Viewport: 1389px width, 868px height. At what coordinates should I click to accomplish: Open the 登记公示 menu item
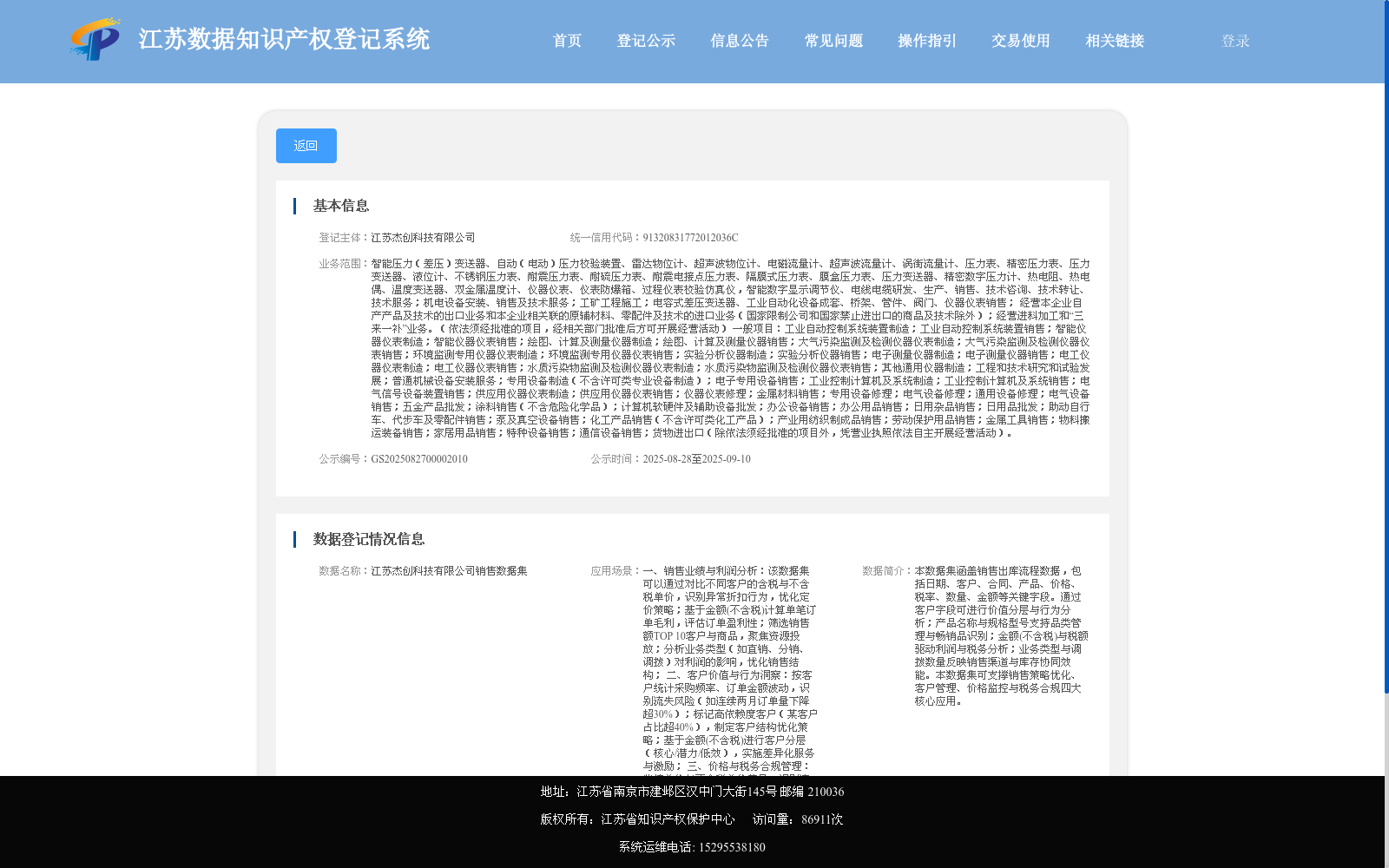coord(647,41)
